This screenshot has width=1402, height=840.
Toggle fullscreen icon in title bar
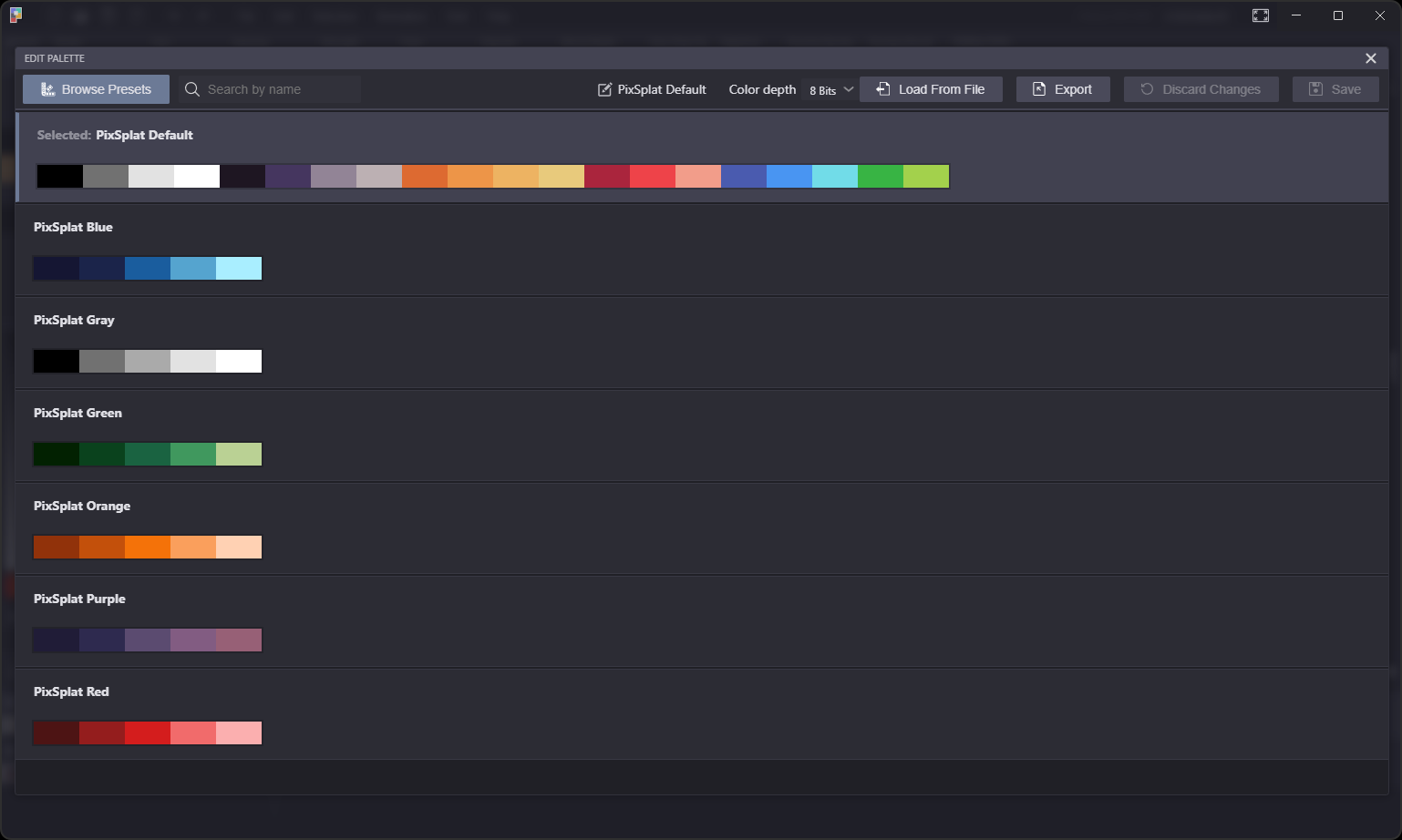1261,15
